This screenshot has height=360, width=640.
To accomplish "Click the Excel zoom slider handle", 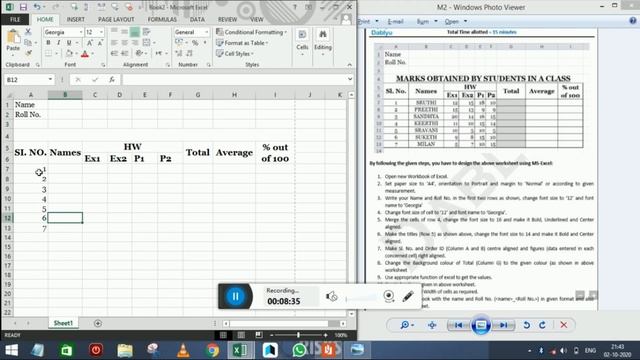I will (x=298, y=335).
